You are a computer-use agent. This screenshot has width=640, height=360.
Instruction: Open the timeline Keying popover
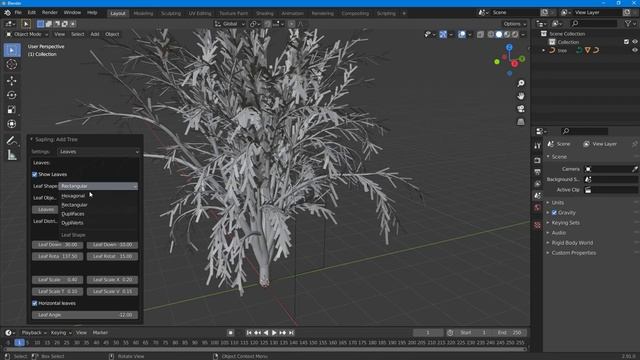pyautogui.click(x=61, y=333)
